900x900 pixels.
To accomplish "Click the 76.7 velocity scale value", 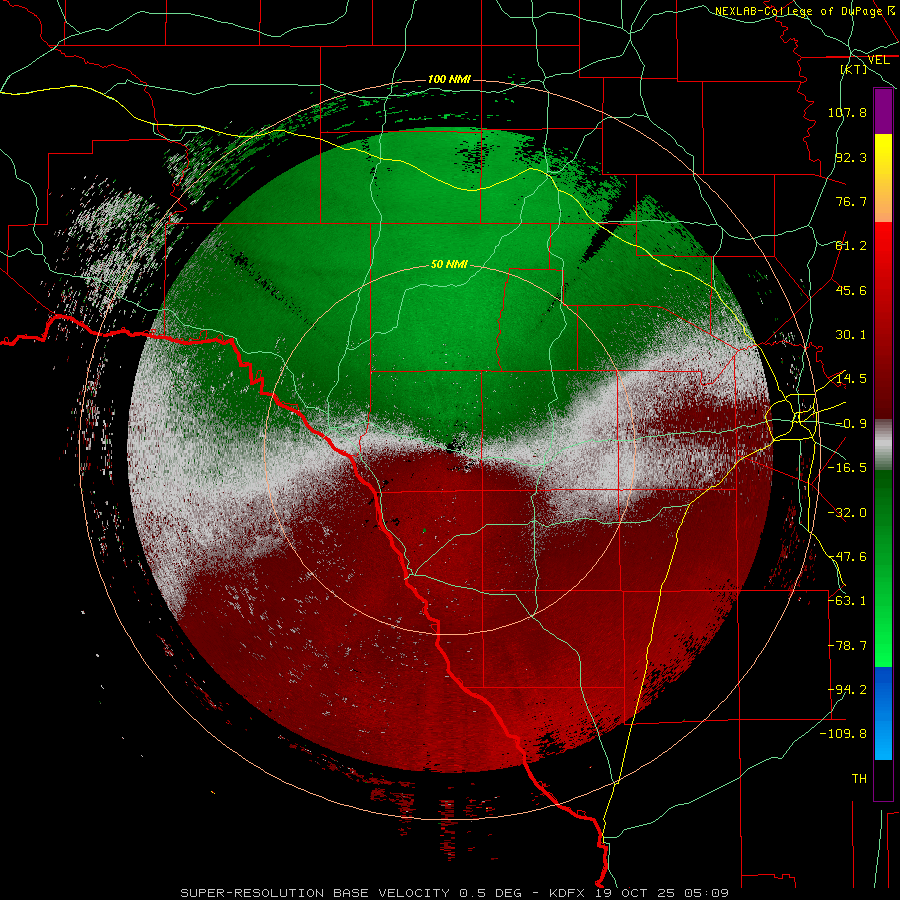I will coord(851,201).
